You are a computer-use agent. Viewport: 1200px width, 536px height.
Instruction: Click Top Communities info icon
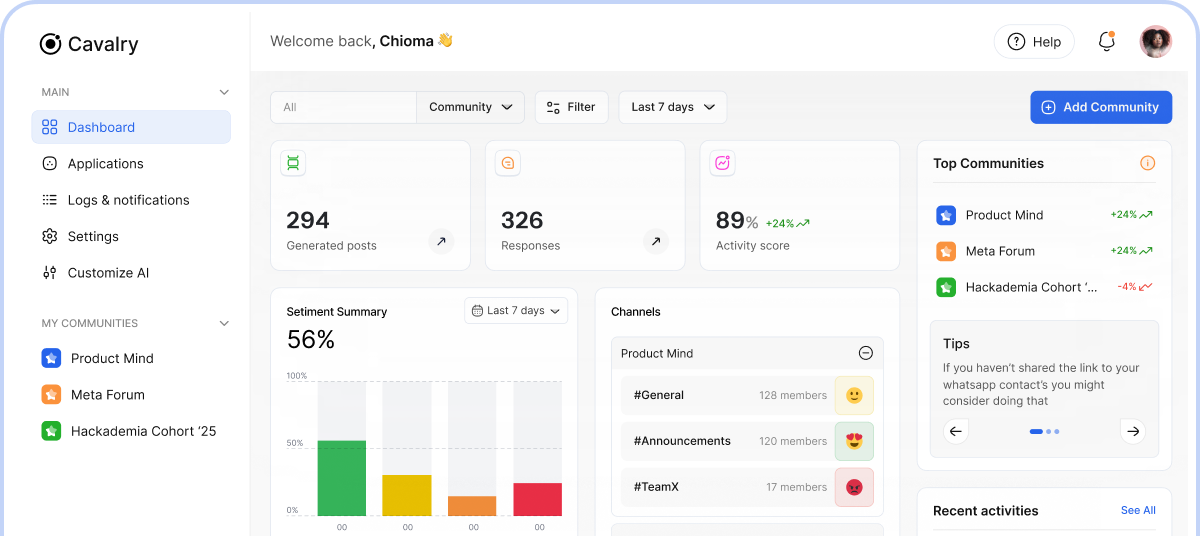tap(1147, 163)
